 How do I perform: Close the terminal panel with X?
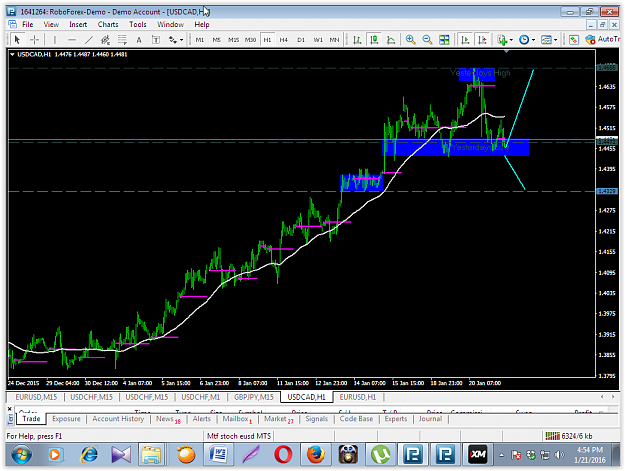10,409
